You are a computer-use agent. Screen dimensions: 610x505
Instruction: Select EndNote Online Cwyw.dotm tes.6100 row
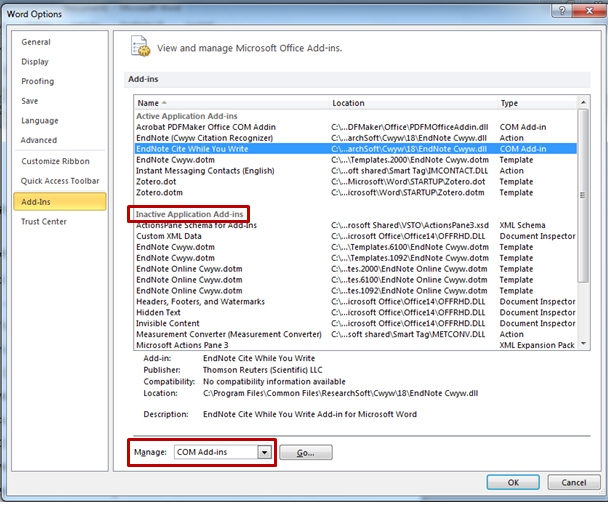pos(356,280)
